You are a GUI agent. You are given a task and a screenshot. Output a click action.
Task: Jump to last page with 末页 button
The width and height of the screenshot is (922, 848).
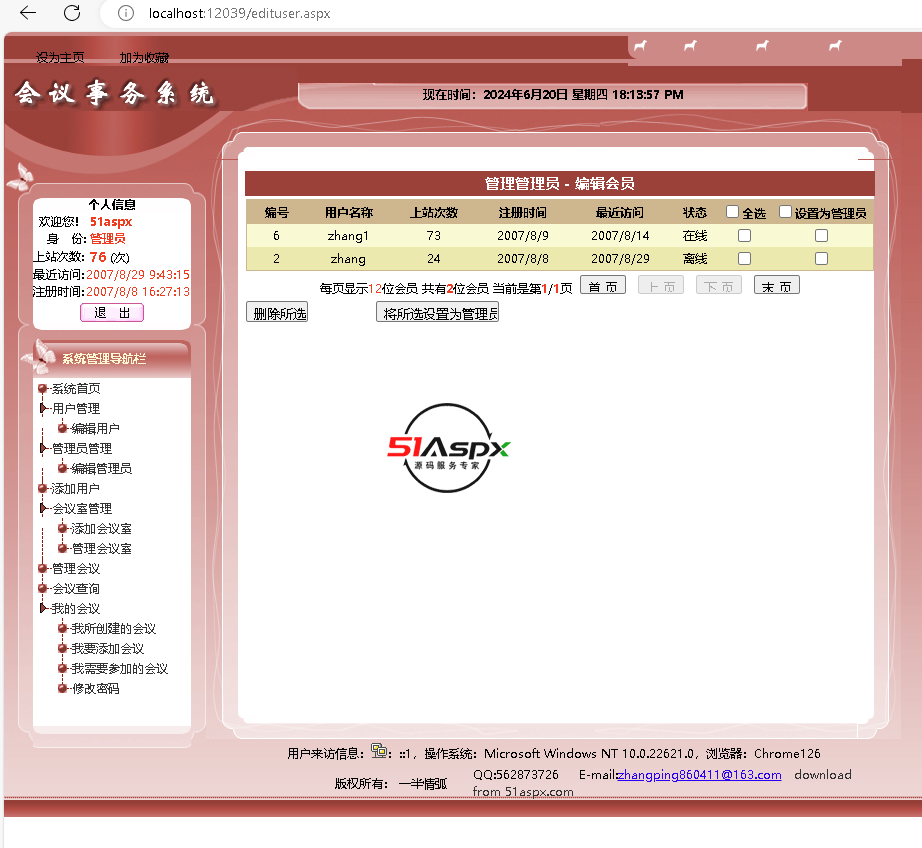(x=777, y=285)
